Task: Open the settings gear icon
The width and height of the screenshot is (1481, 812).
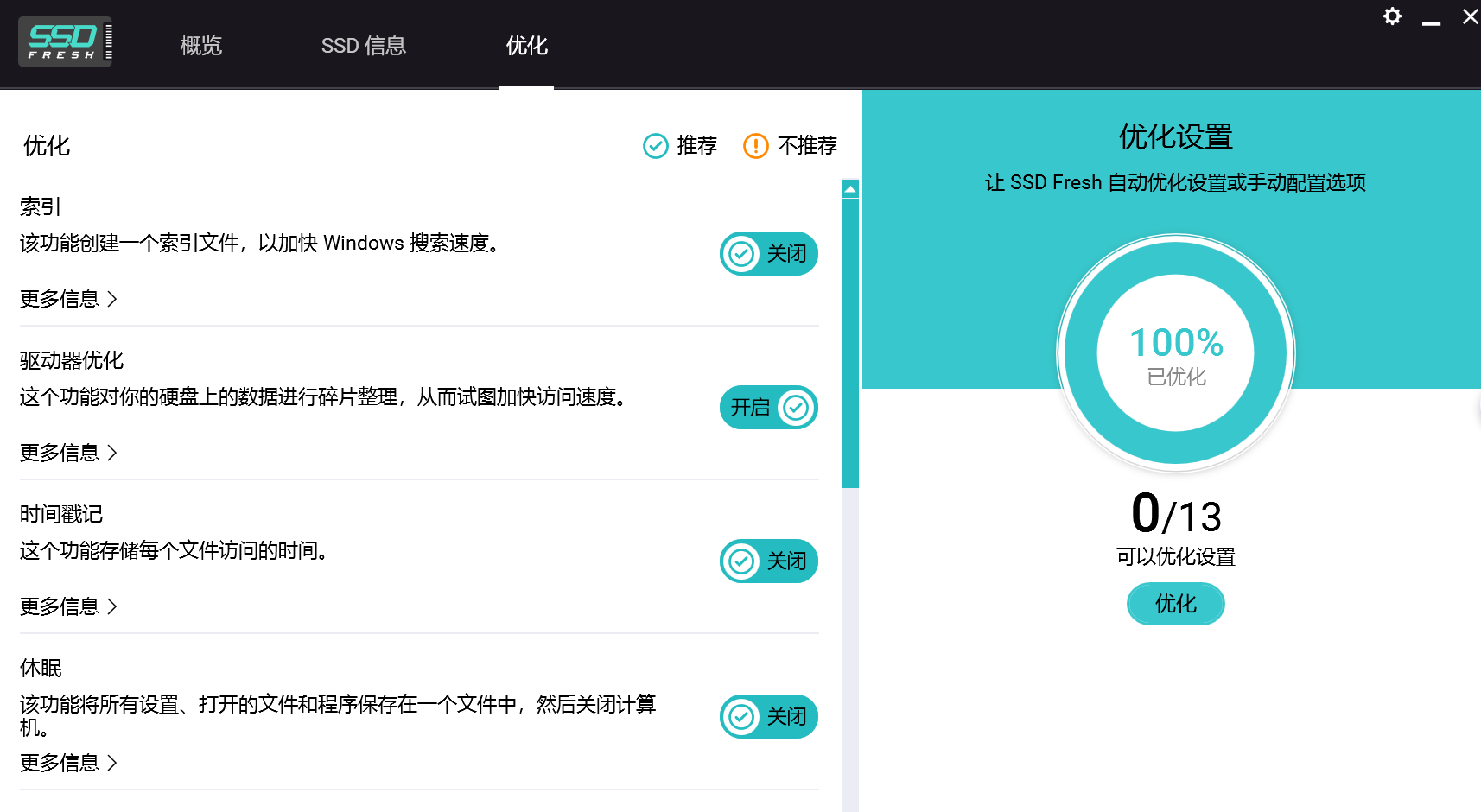Action: point(1392,16)
